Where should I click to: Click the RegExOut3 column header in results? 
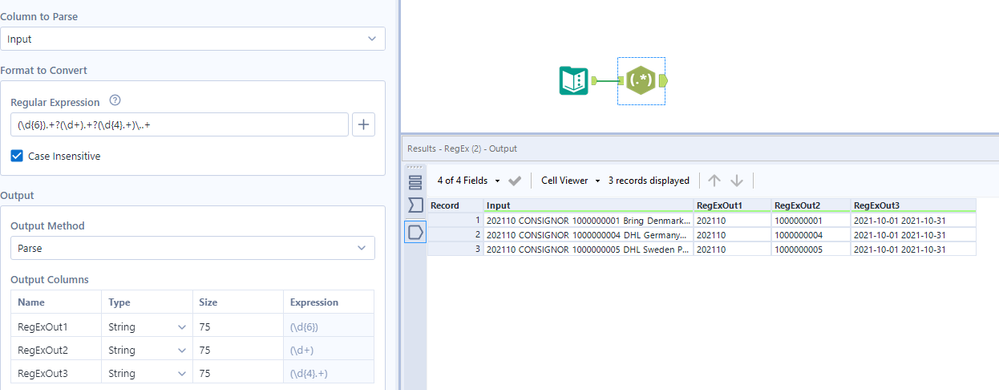point(914,205)
